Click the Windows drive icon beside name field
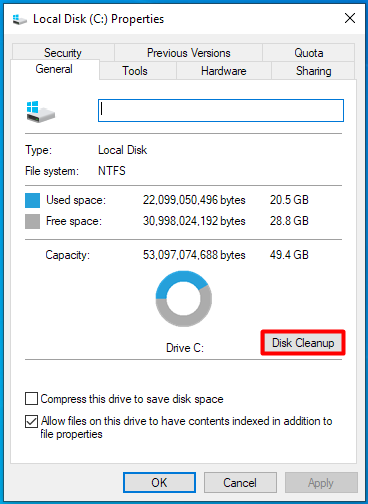 [40, 112]
